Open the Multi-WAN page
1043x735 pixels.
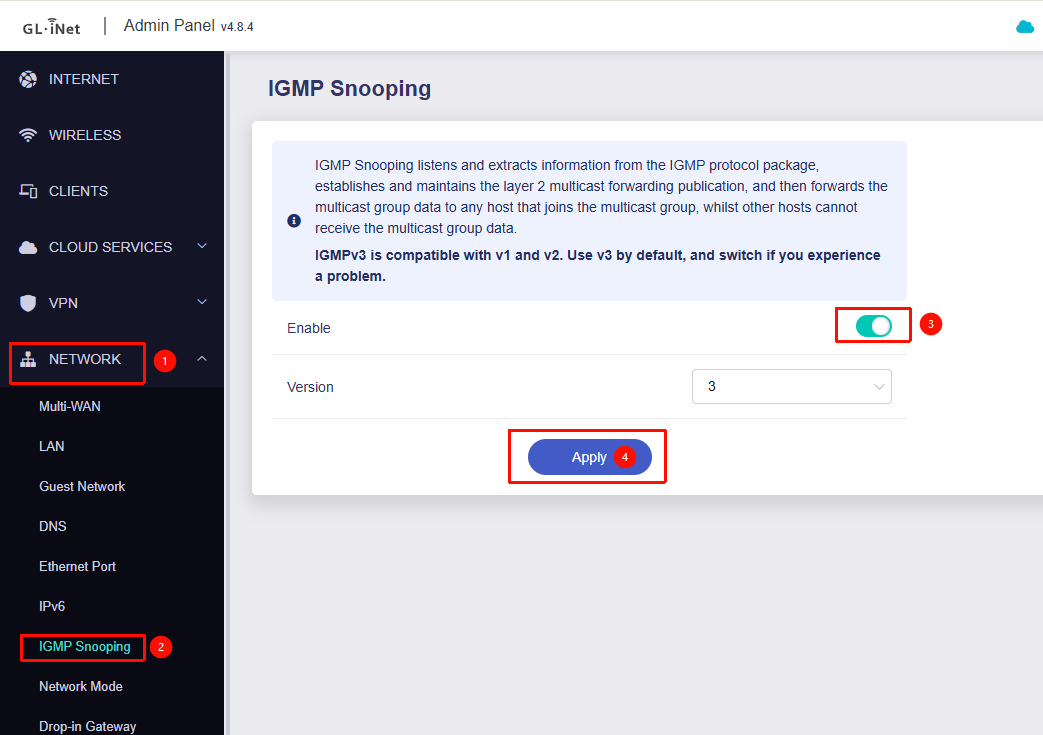pos(70,406)
